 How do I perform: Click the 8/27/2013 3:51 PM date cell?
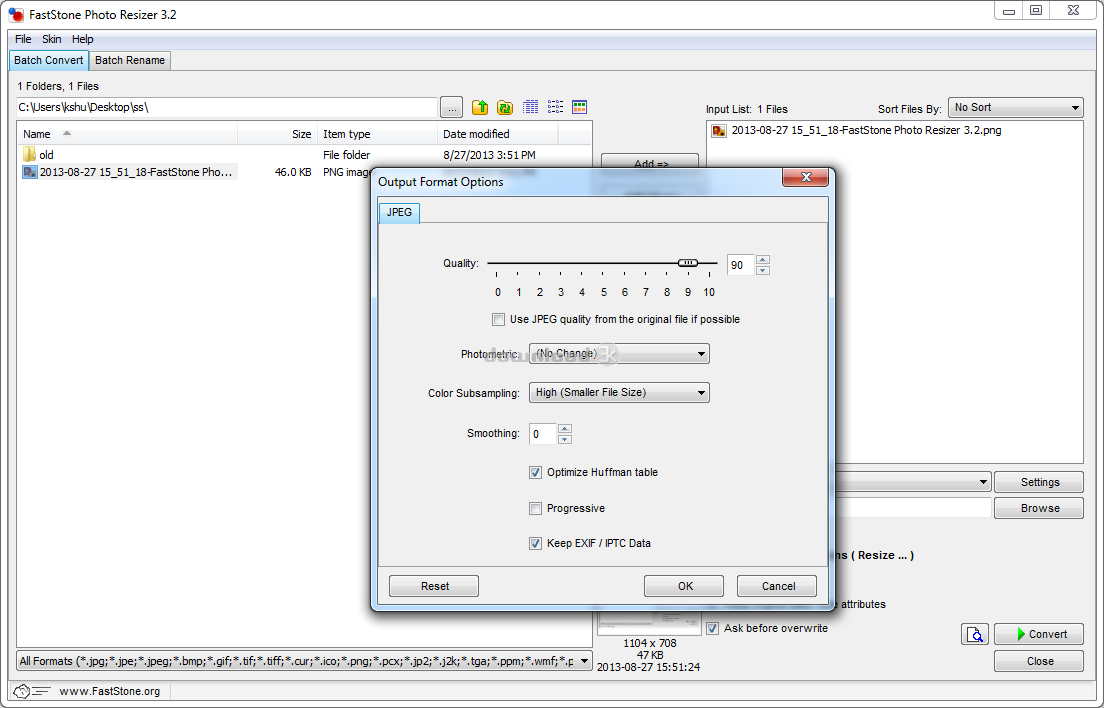489,155
